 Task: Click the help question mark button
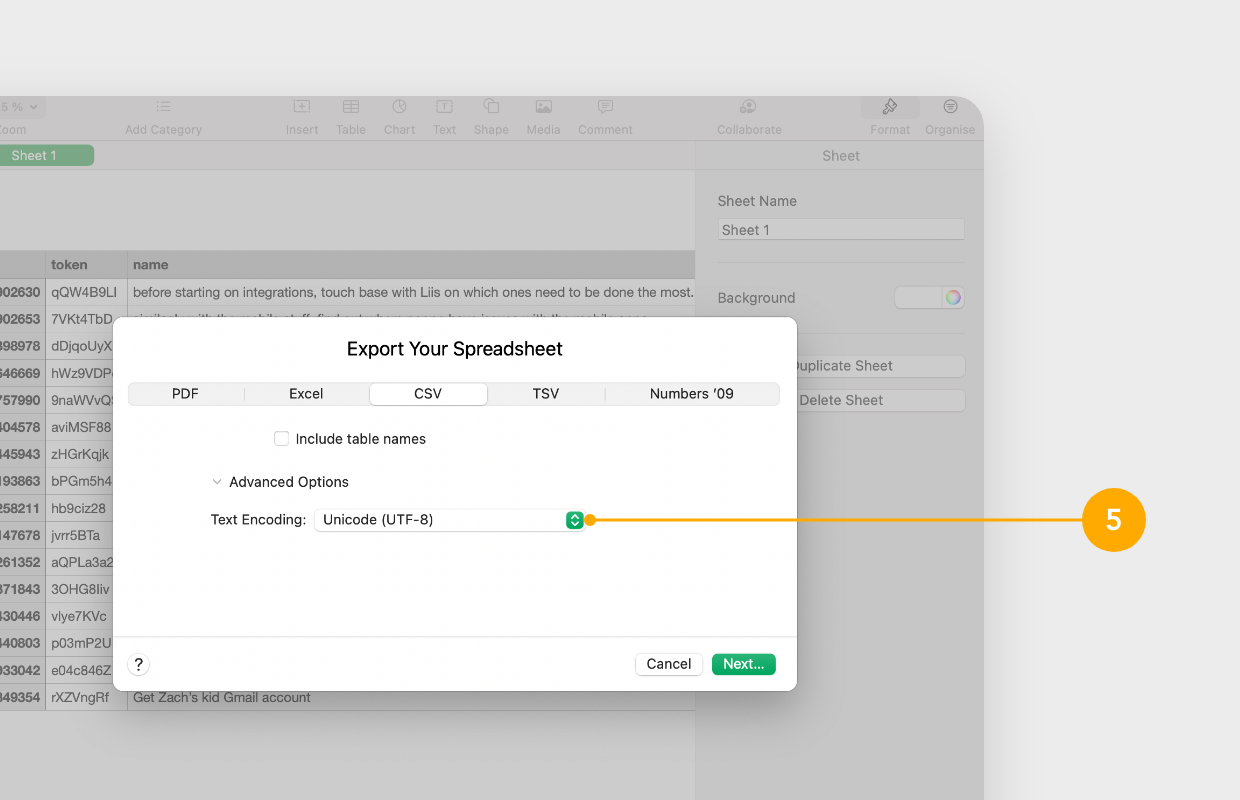point(139,664)
